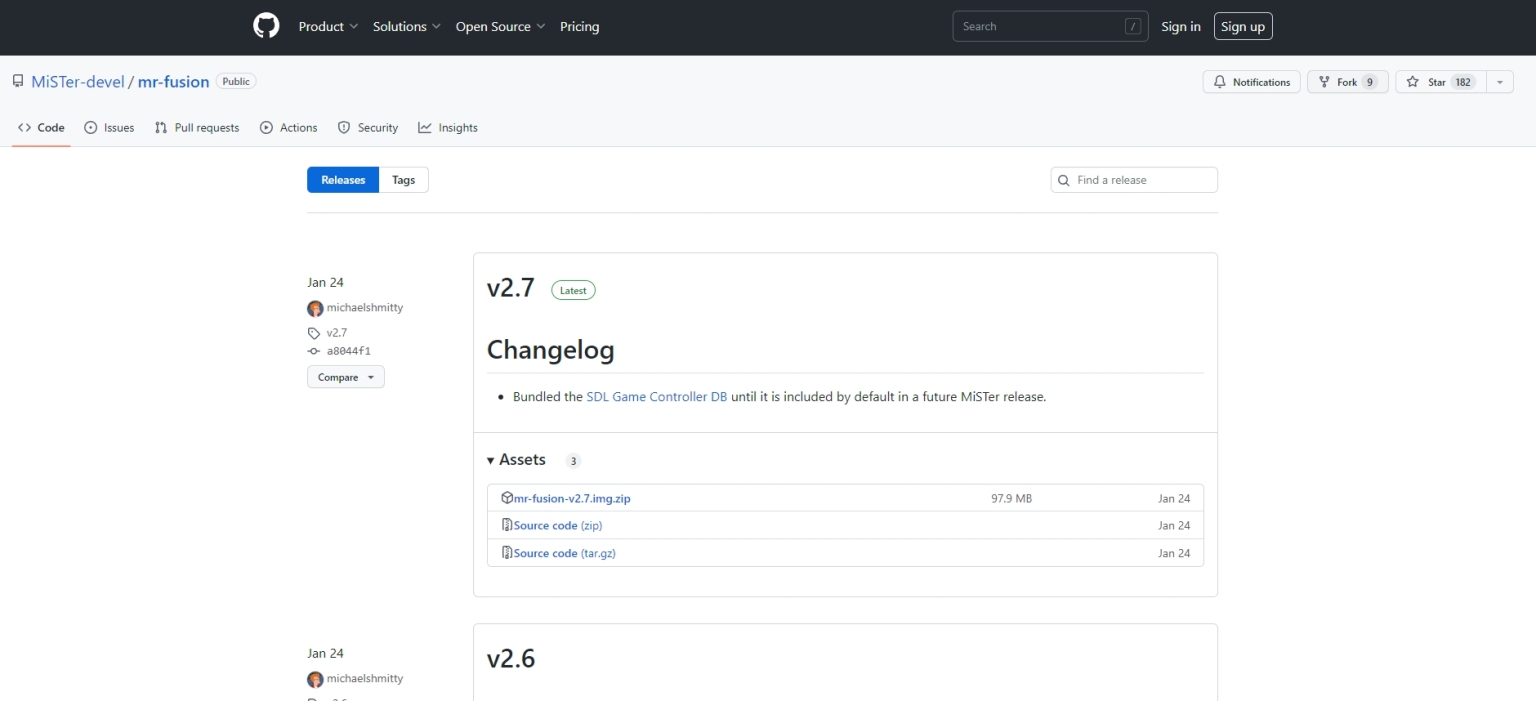Click the v2.7 tag link in the sidebar
Image resolution: width=1536 pixels, height=701 pixels.
click(x=336, y=333)
